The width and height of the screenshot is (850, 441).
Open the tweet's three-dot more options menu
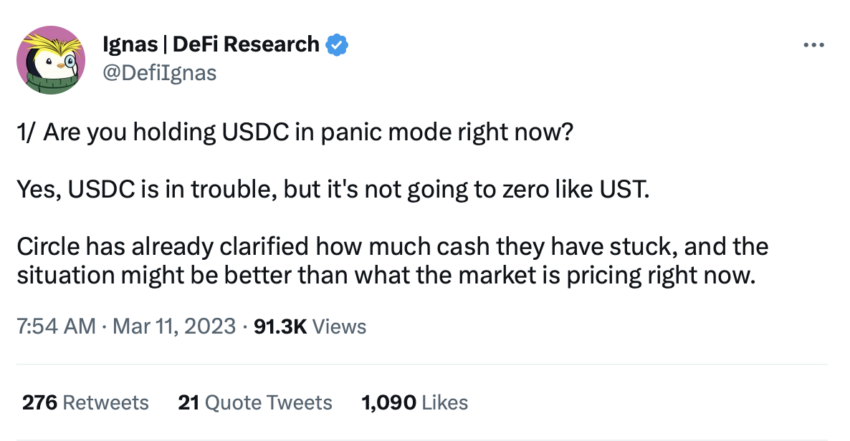click(x=814, y=46)
